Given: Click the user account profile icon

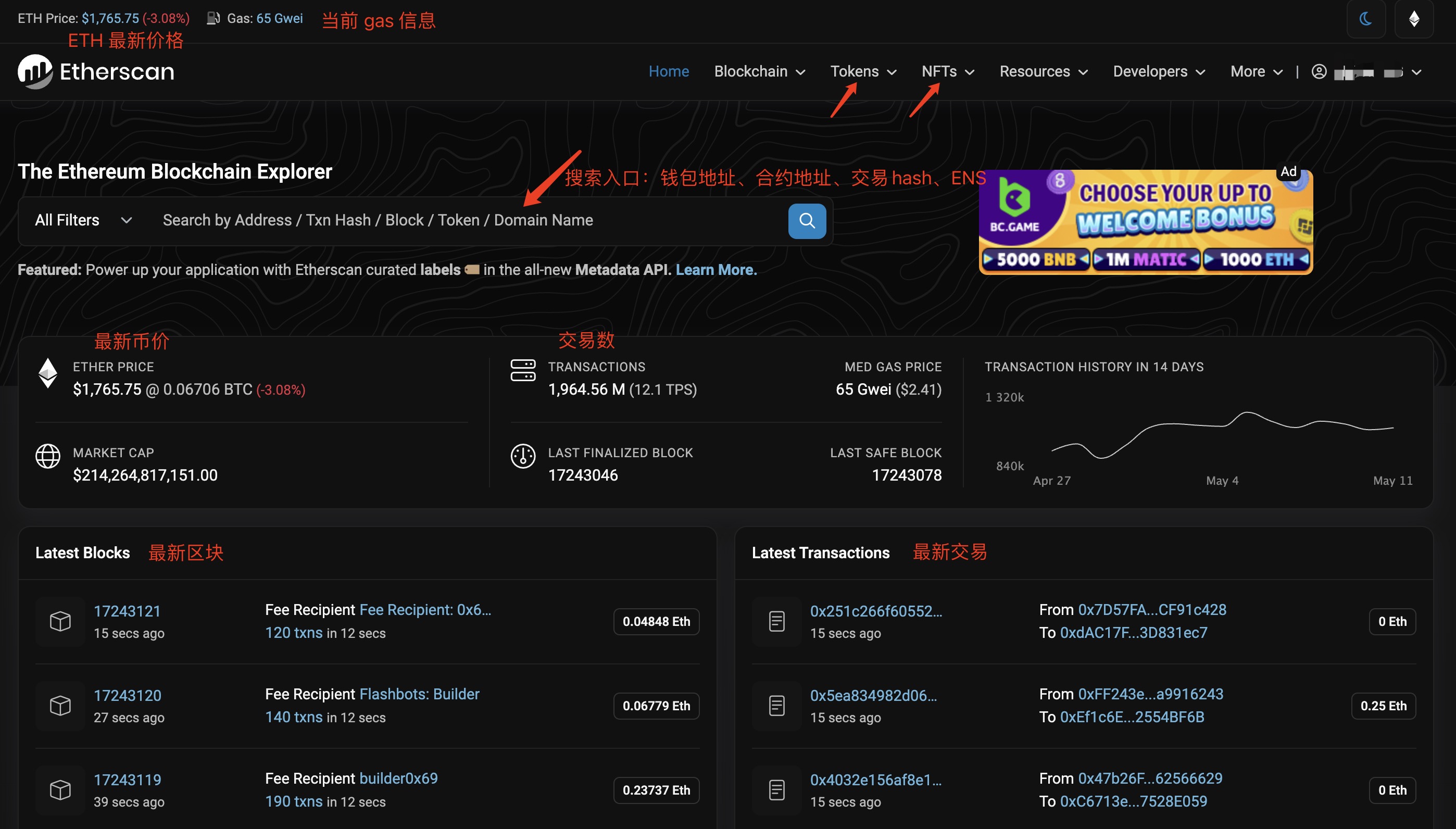Looking at the screenshot, I should coord(1319,72).
